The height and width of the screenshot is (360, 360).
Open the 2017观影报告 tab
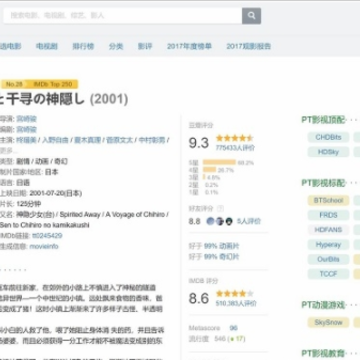249,46
